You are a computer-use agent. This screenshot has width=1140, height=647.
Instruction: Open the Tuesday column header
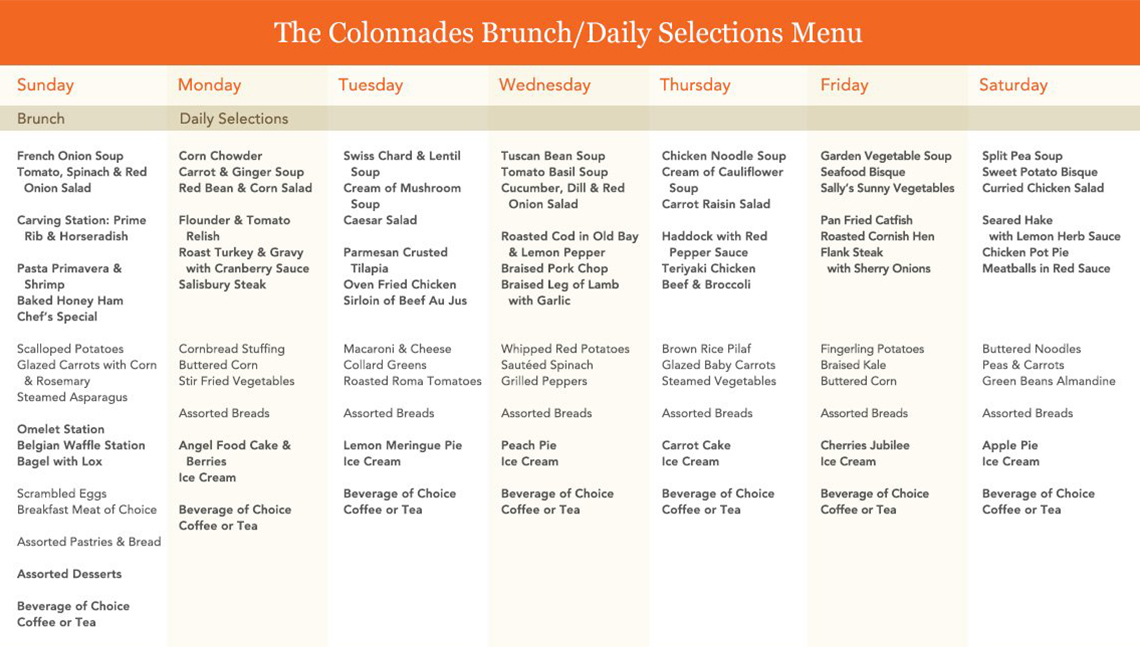370,85
